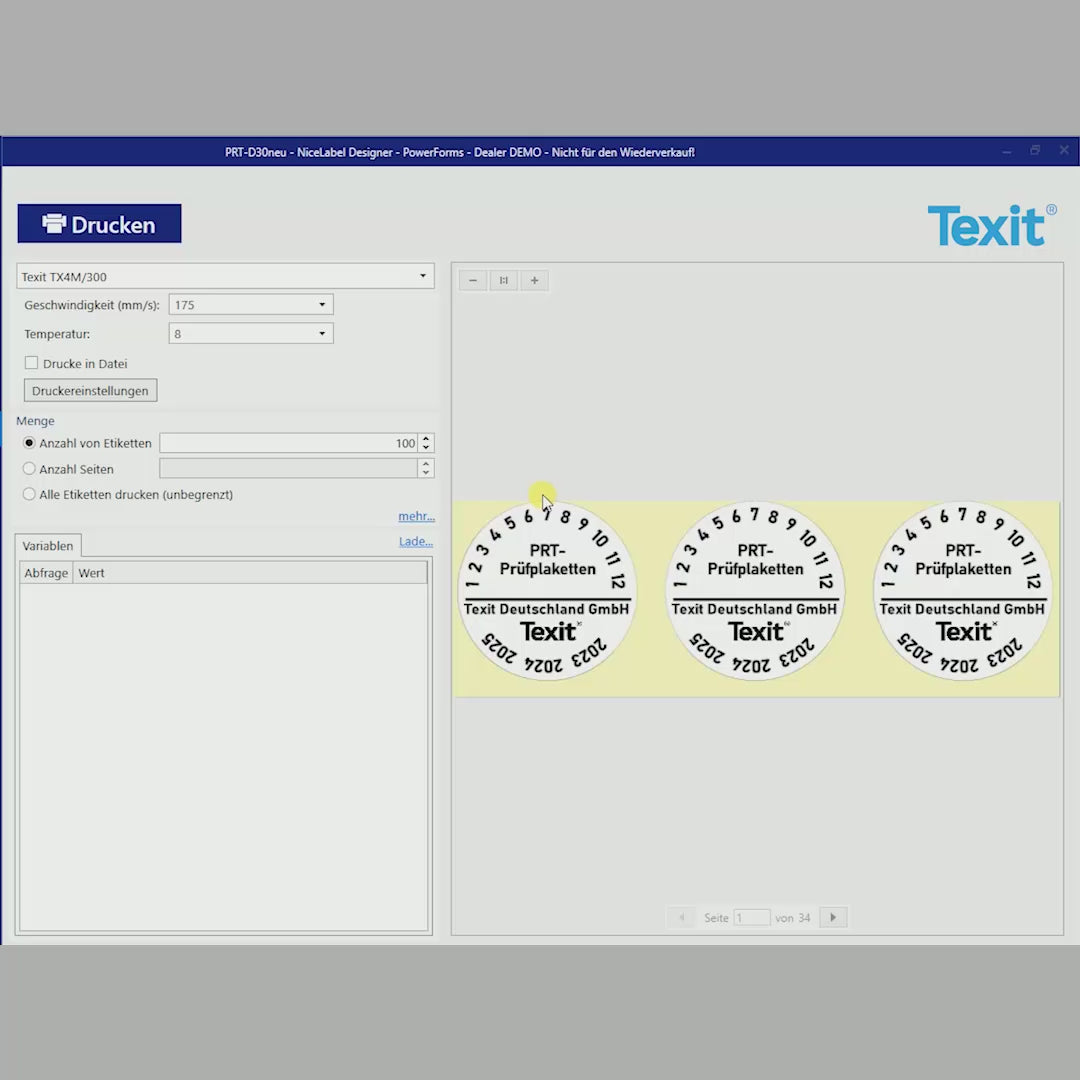This screenshot has width=1080, height=1080.
Task: Select Anzahl von Etiketten radio option
Action: 29,443
